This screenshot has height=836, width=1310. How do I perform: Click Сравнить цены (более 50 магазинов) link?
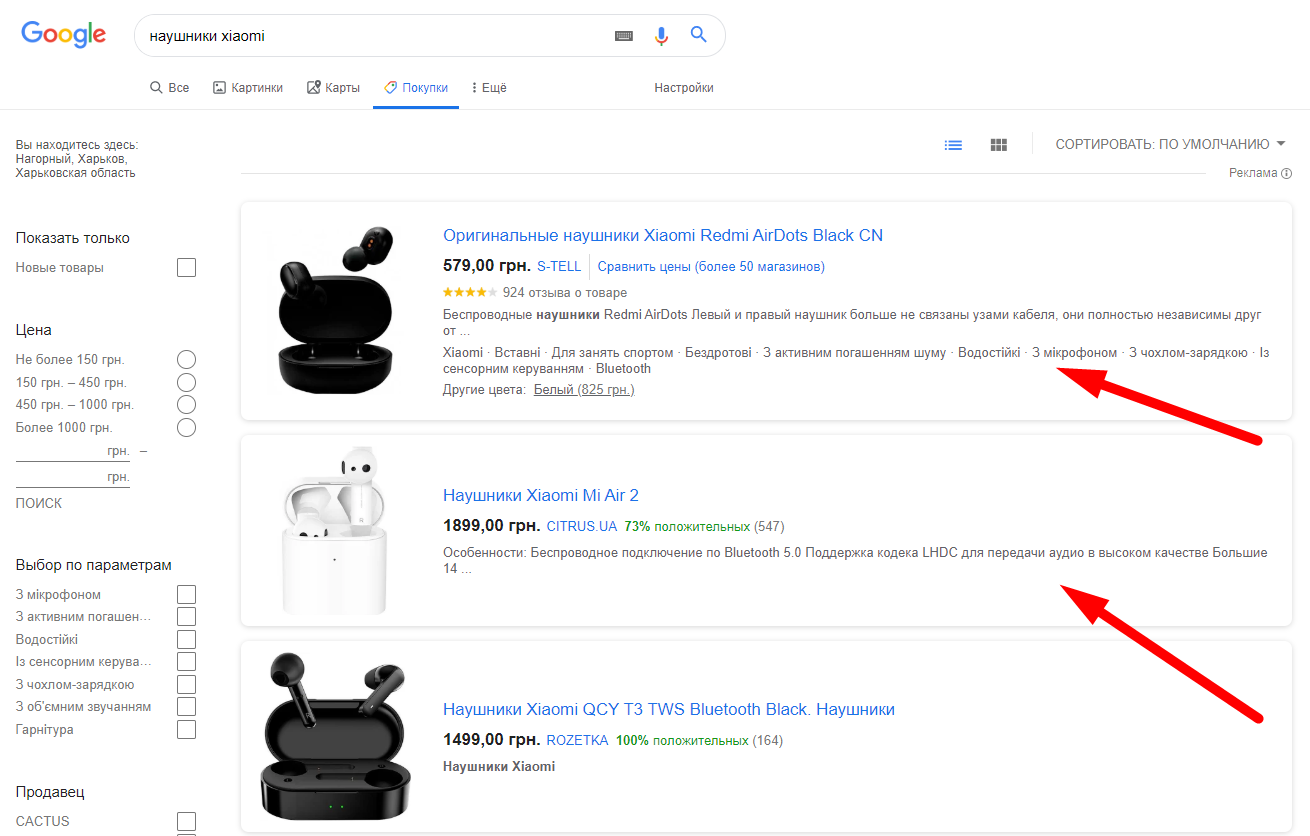point(711,266)
